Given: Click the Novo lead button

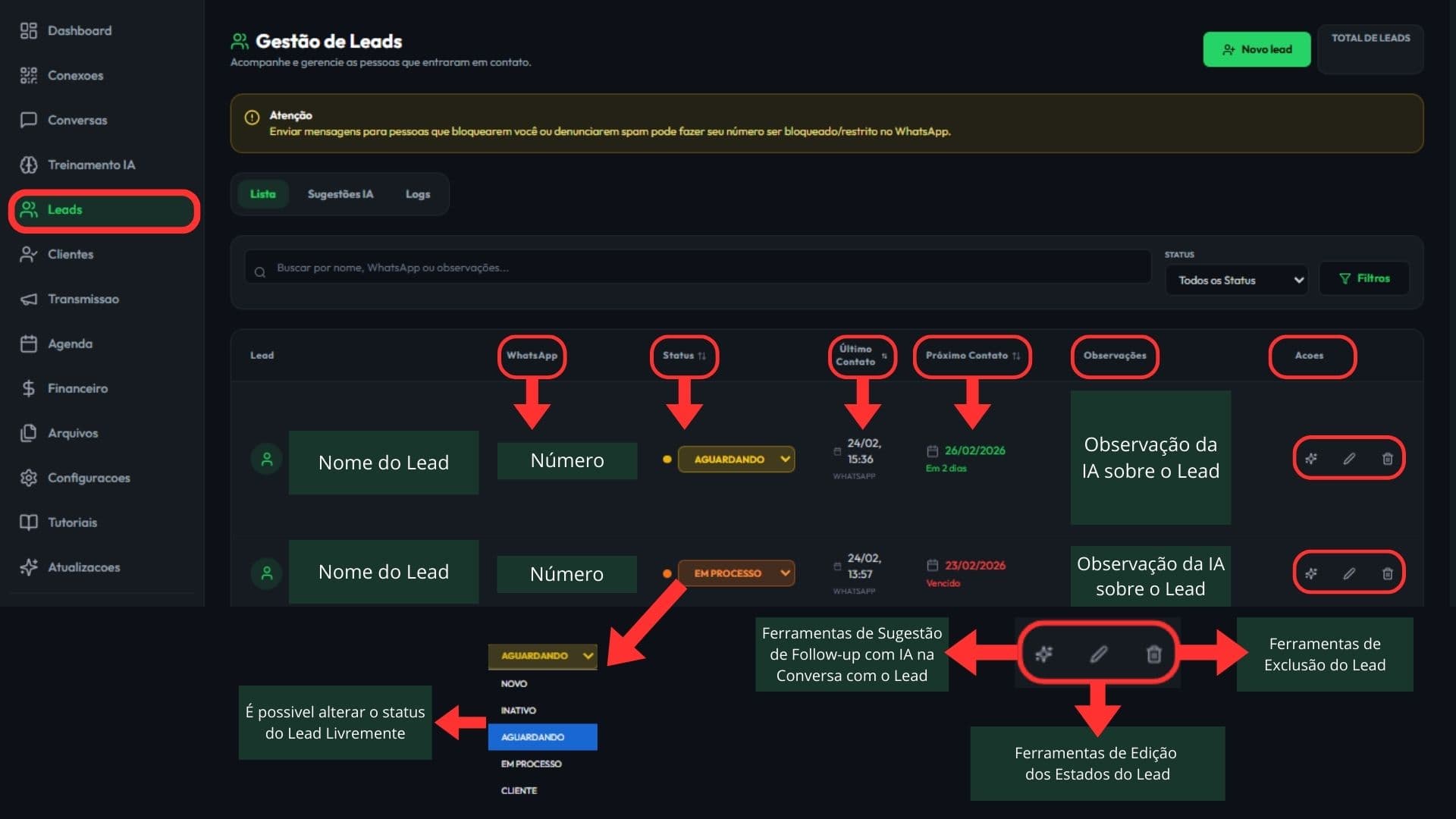Looking at the screenshot, I should 1257,49.
